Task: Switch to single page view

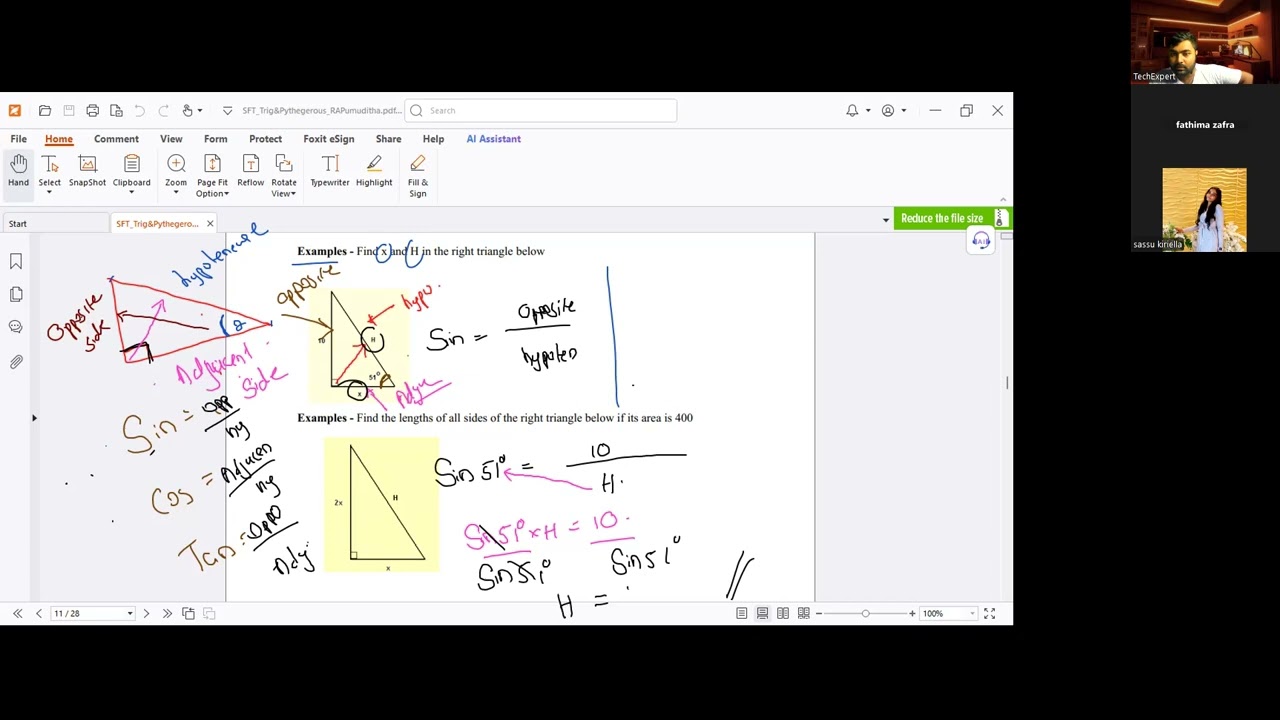Action: [741, 613]
